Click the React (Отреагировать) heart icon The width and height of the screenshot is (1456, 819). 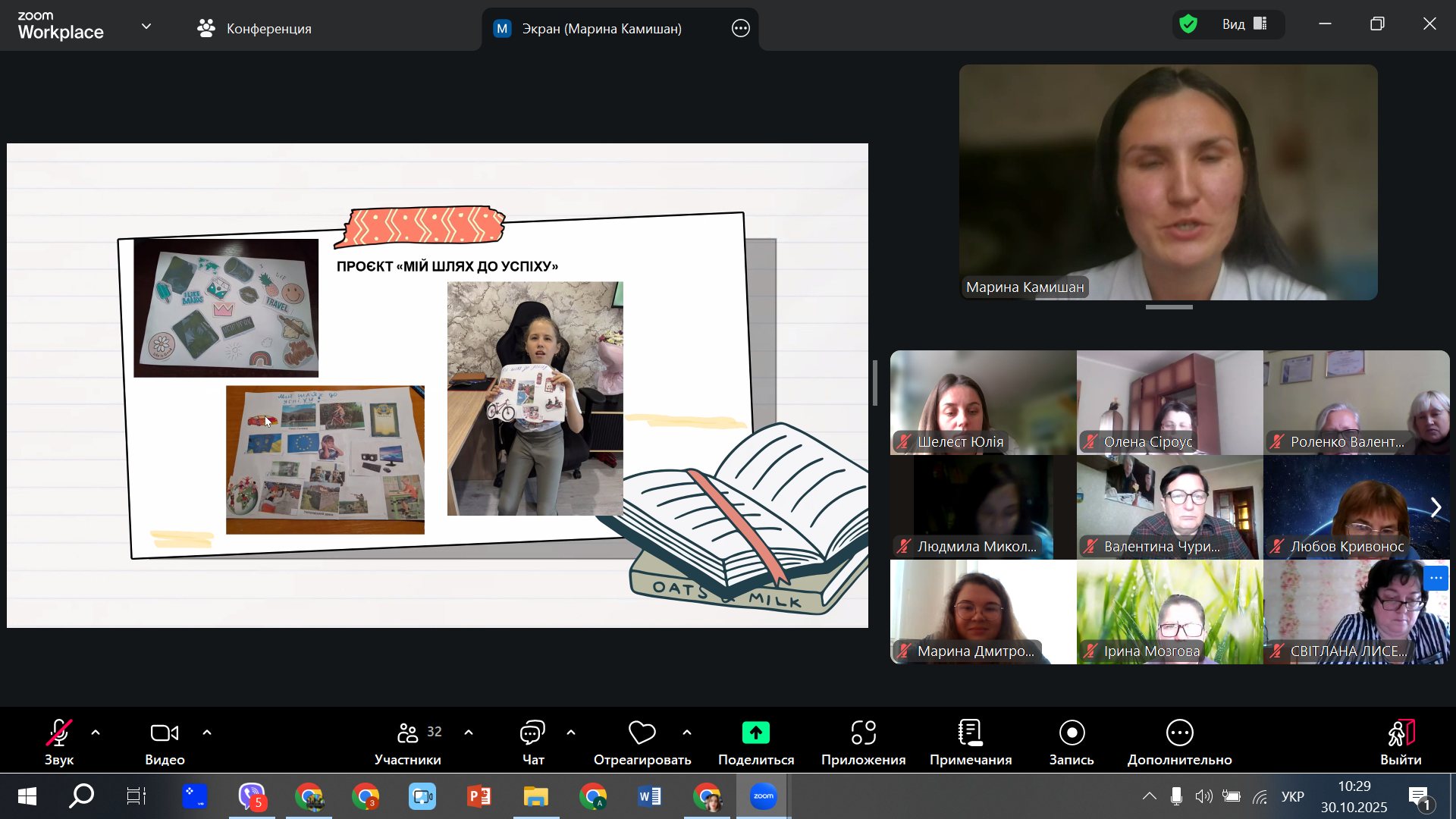click(642, 733)
